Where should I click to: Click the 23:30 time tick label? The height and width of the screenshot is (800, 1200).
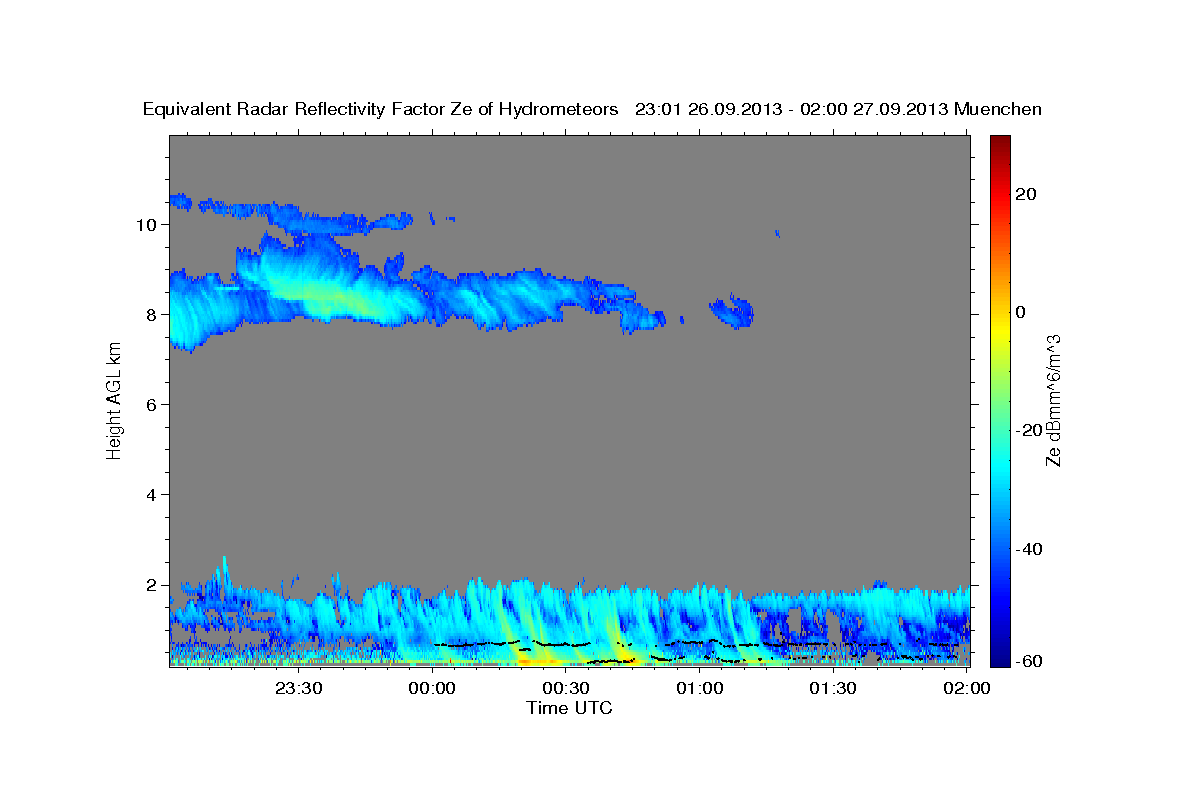pyautogui.click(x=298, y=688)
